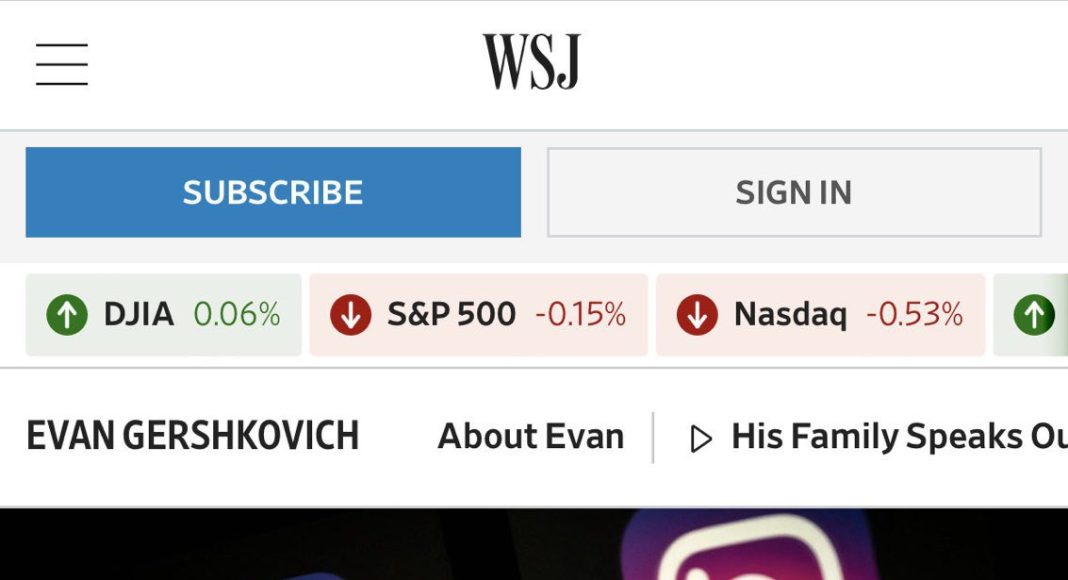Click the S&P 500 -0.15% change value
The width and height of the screenshot is (1068, 580).
(581, 316)
